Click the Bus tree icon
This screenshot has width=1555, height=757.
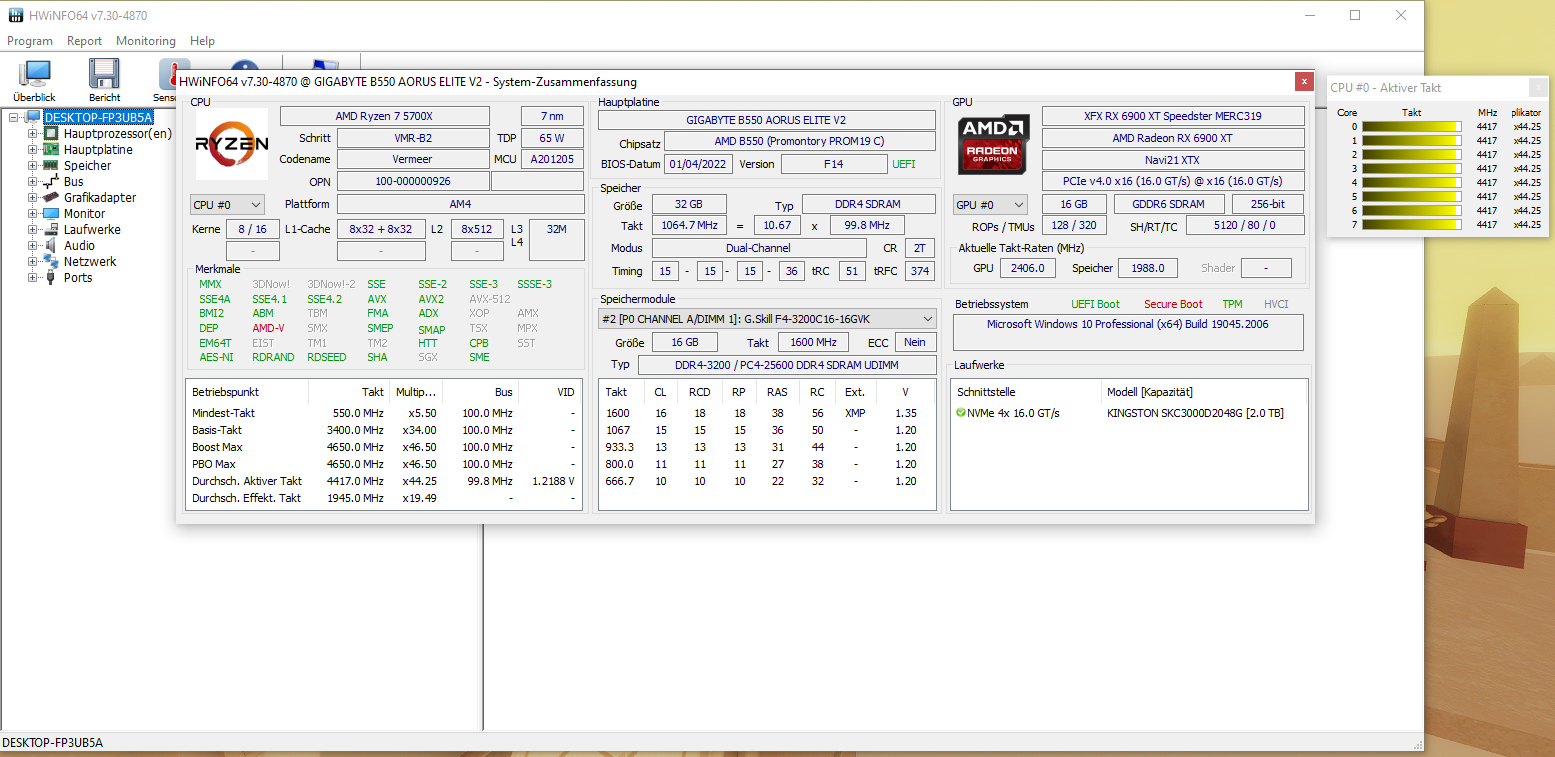click(51, 181)
